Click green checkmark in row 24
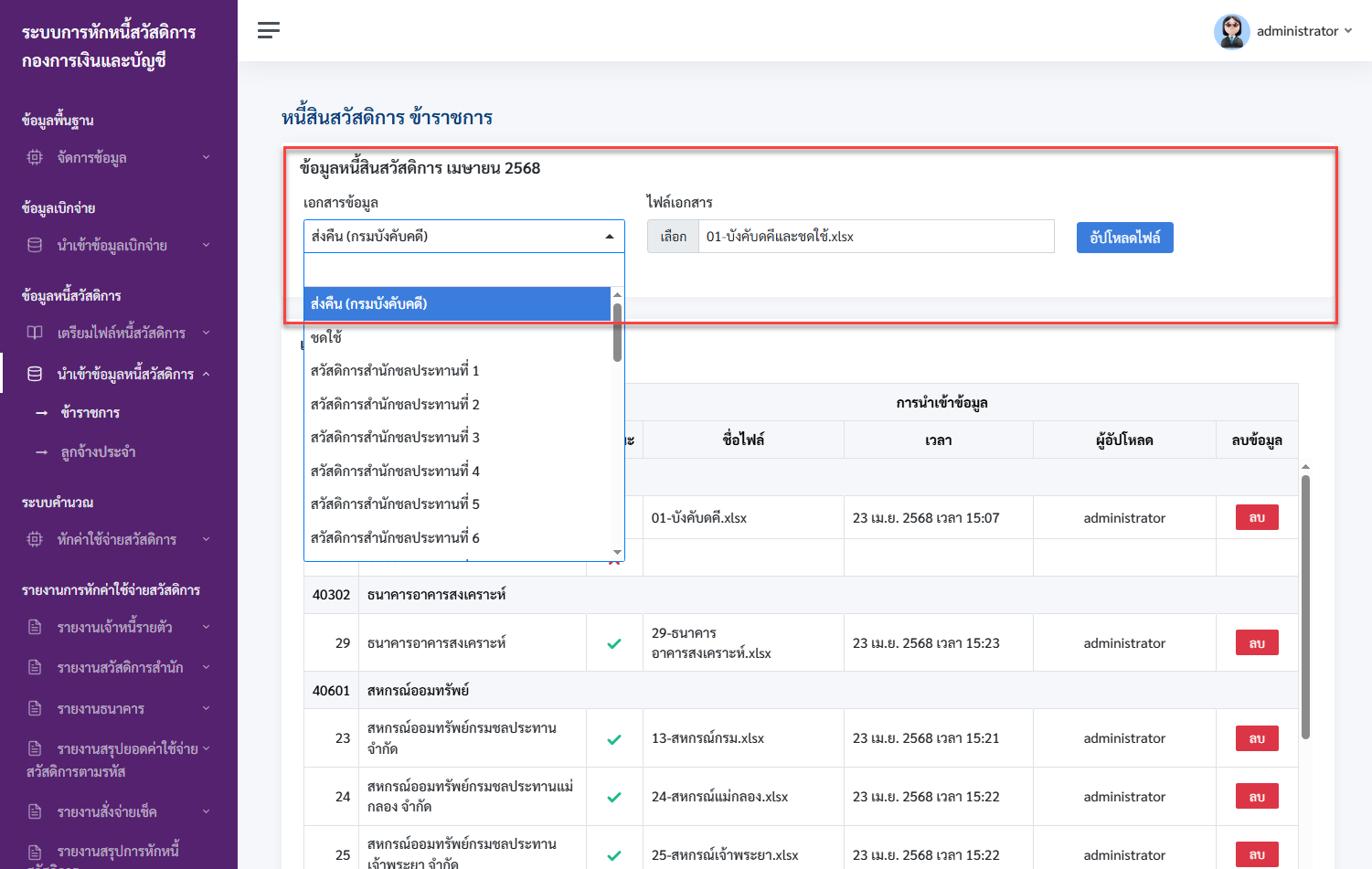 tap(614, 797)
